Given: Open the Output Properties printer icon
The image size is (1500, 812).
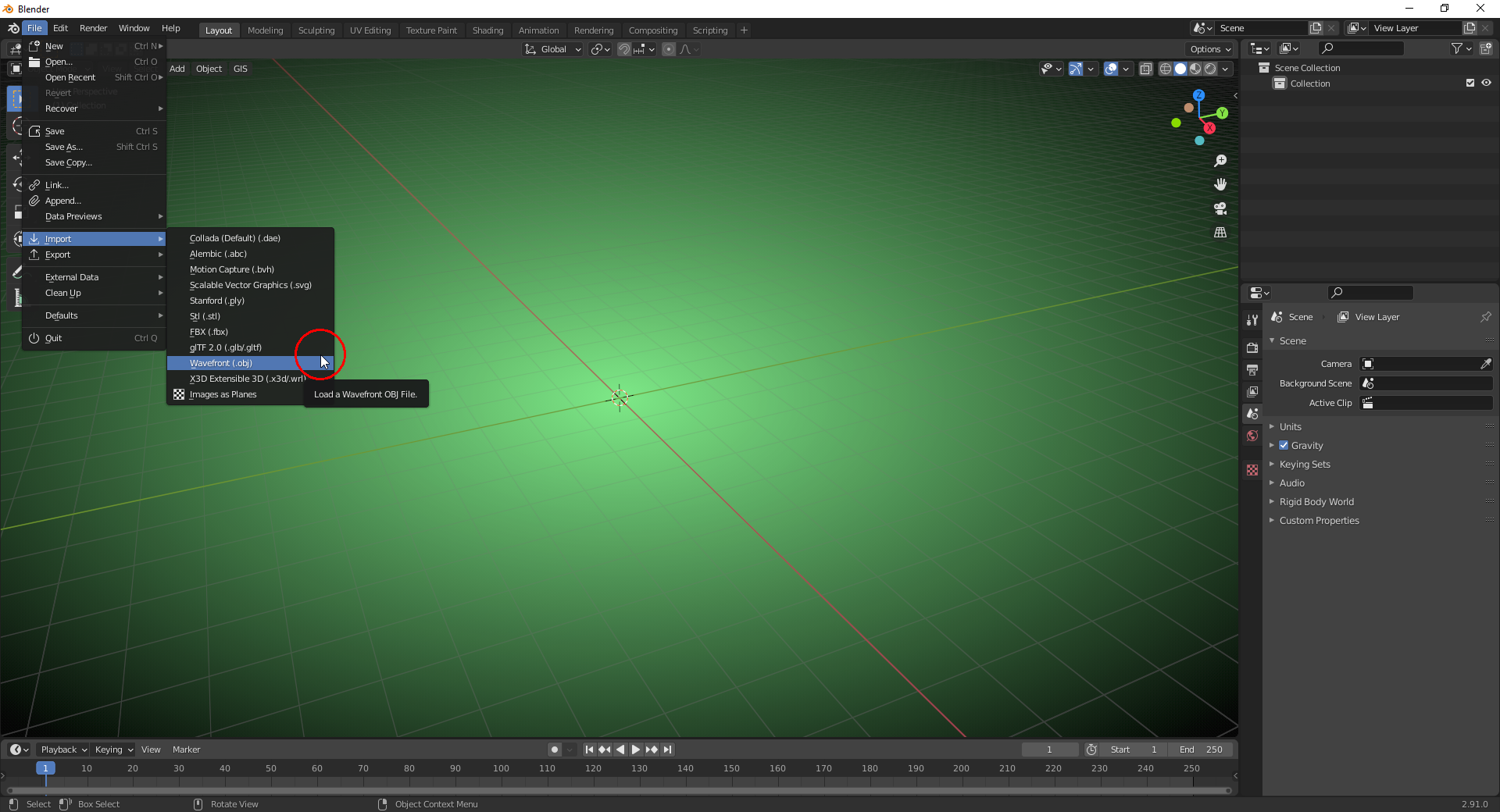Looking at the screenshot, I should 1252,369.
